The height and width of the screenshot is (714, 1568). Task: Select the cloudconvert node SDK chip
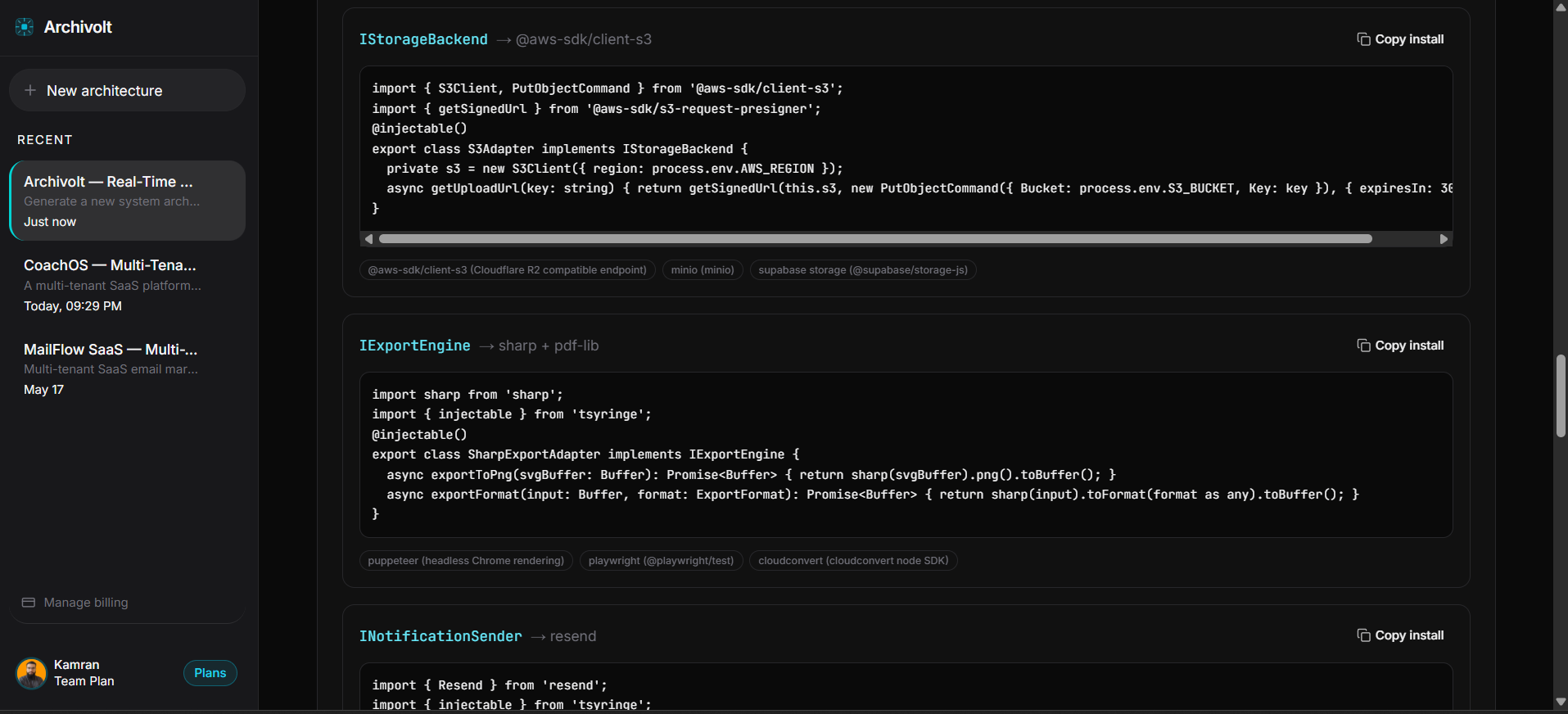[x=853, y=561]
